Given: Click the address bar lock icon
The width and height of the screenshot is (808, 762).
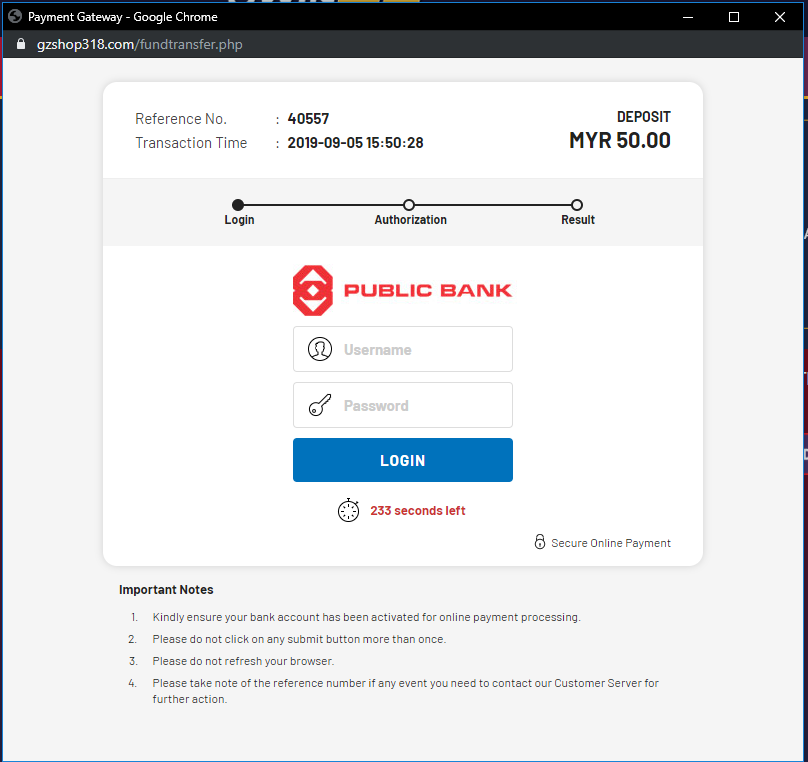Looking at the screenshot, I should click(21, 44).
